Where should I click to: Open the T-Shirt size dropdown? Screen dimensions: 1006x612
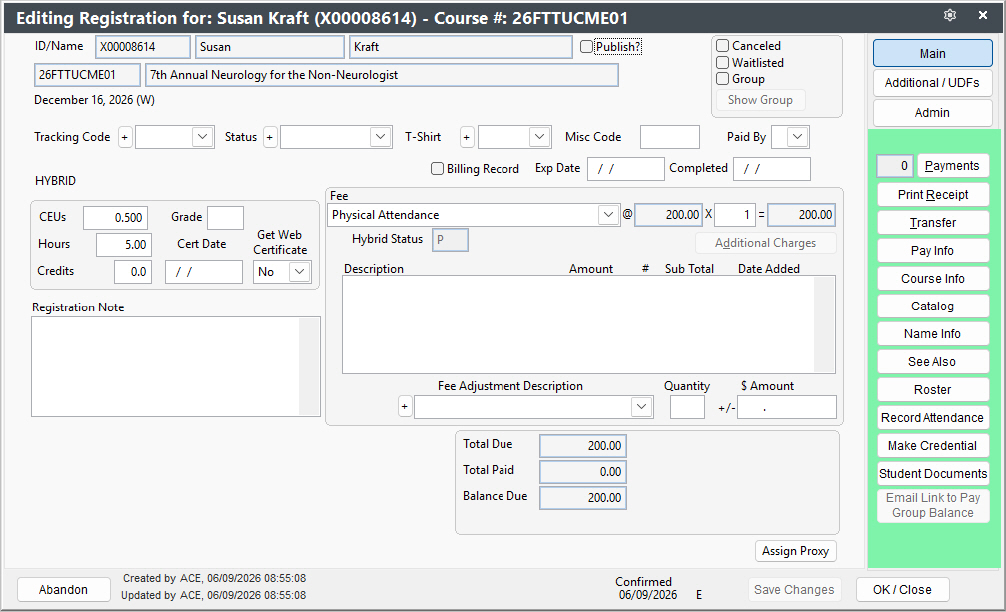[540, 137]
